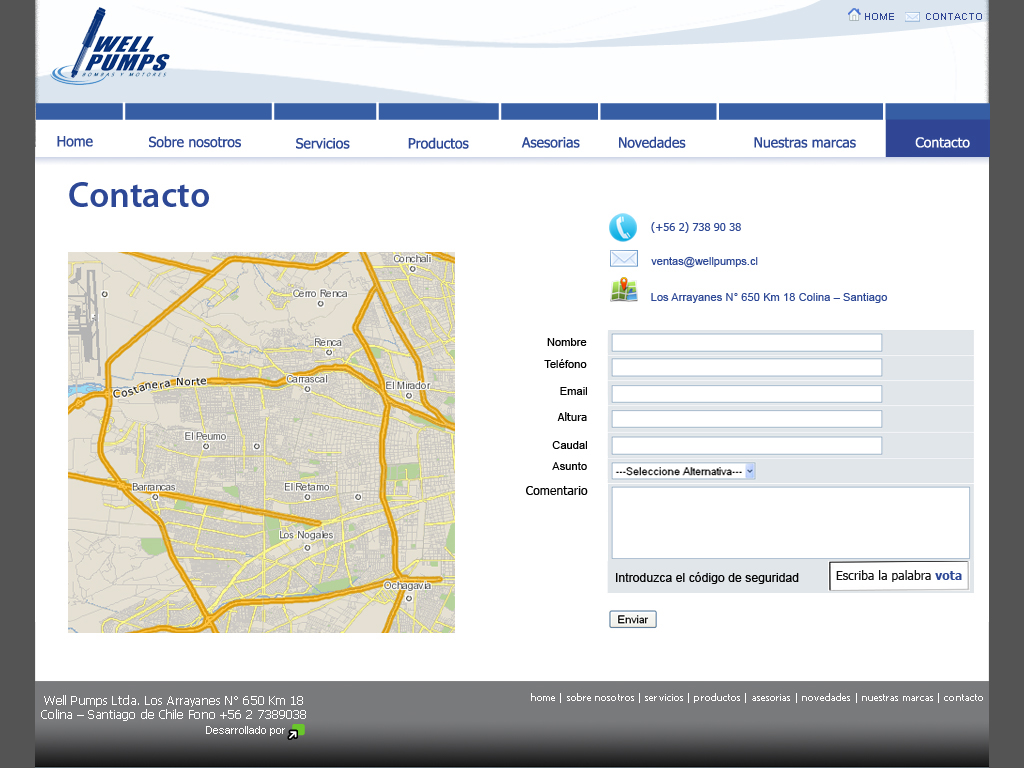Click the footer novedades link
Screen dimensions: 1024x768
825,698
